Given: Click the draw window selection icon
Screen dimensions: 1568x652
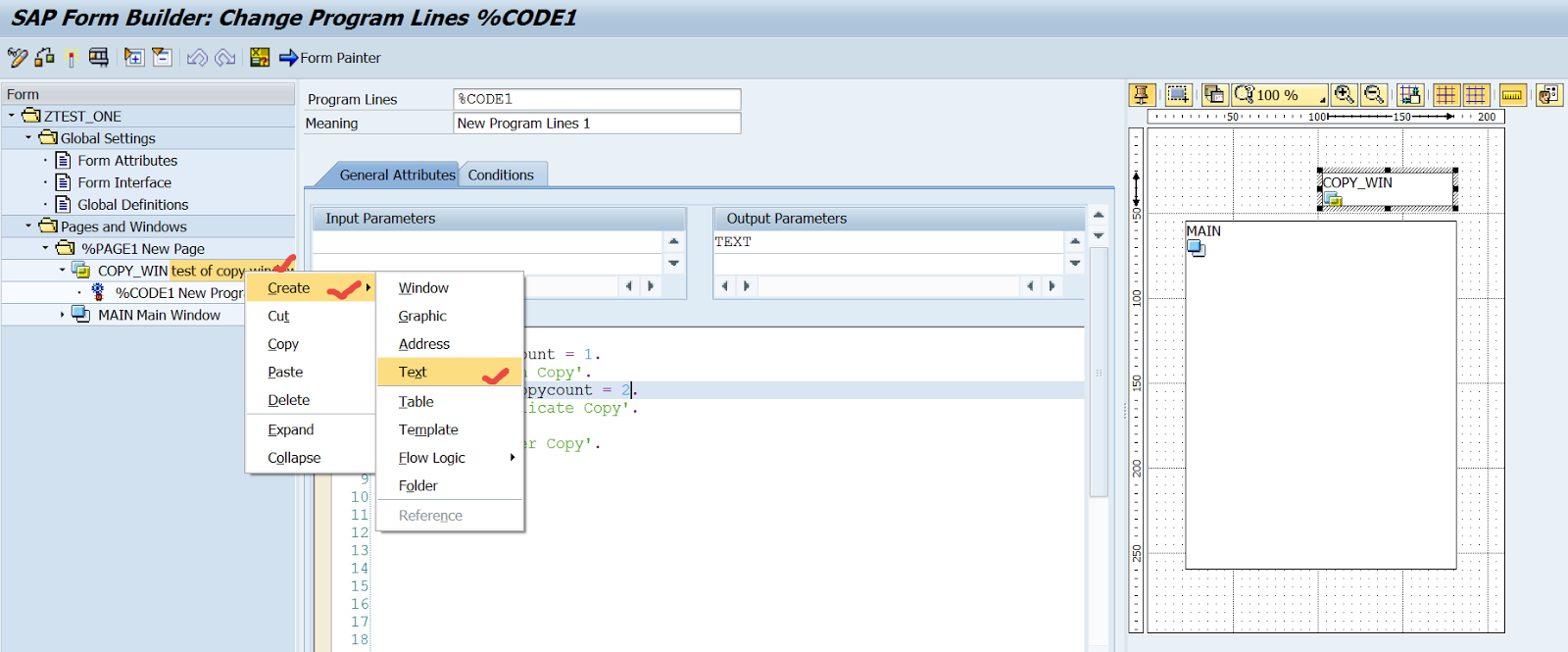Looking at the screenshot, I should [x=1178, y=95].
